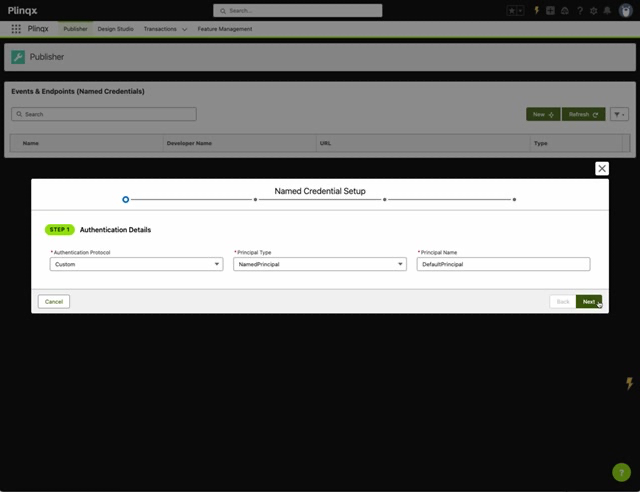Open the setup gear icon
640x492 pixels.
click(x=593, y=11)
